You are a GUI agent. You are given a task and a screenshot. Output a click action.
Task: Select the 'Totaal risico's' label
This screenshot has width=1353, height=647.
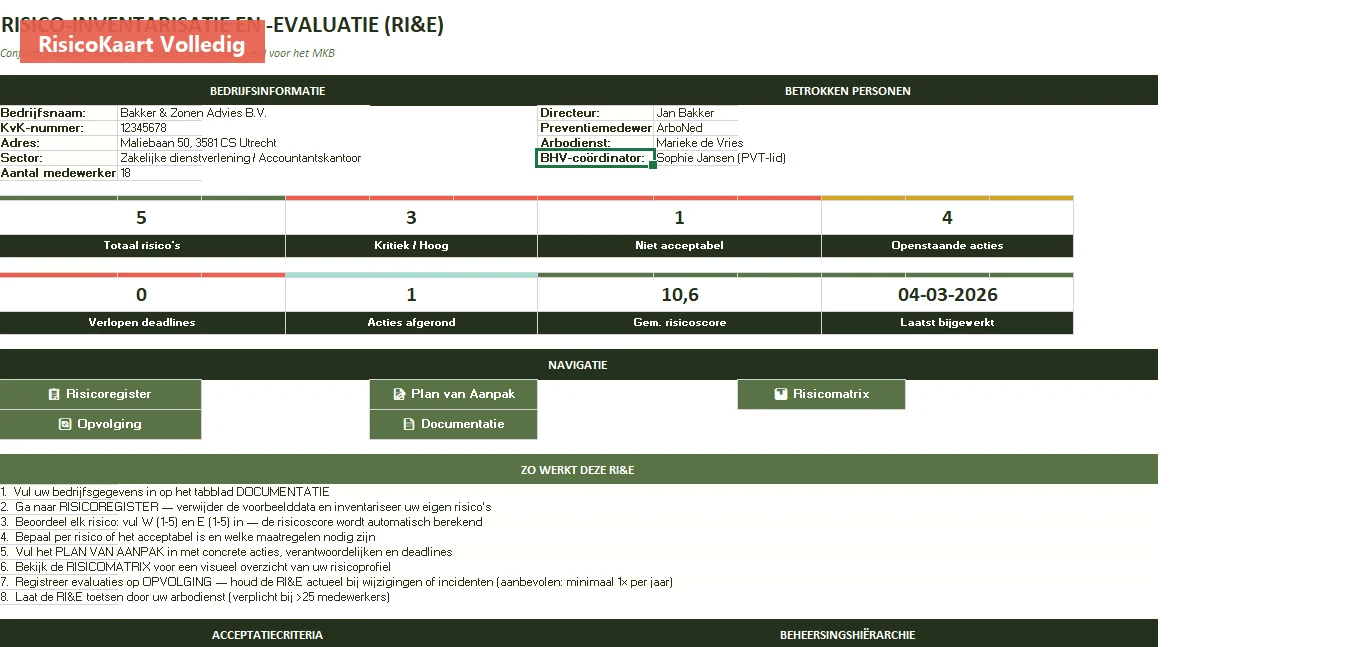pos(142,246)
